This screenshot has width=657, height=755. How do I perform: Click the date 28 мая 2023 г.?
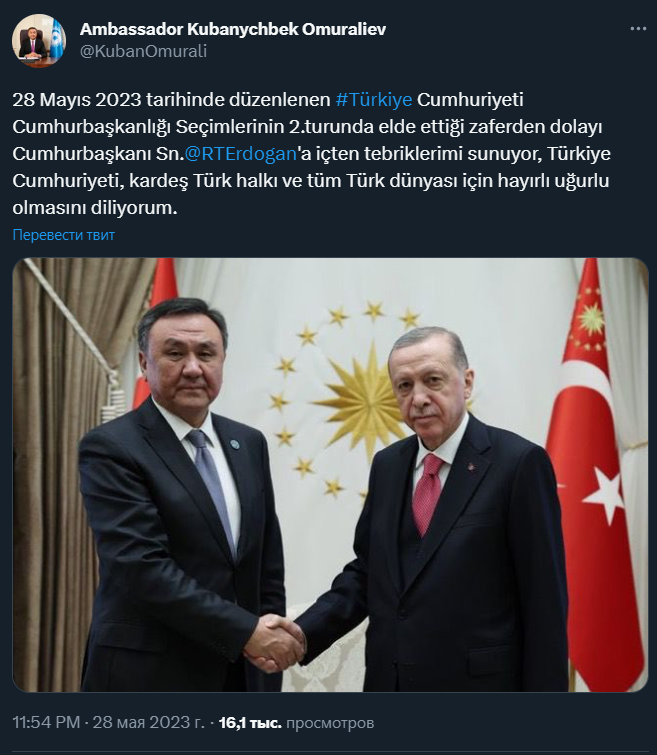(148, 722)
